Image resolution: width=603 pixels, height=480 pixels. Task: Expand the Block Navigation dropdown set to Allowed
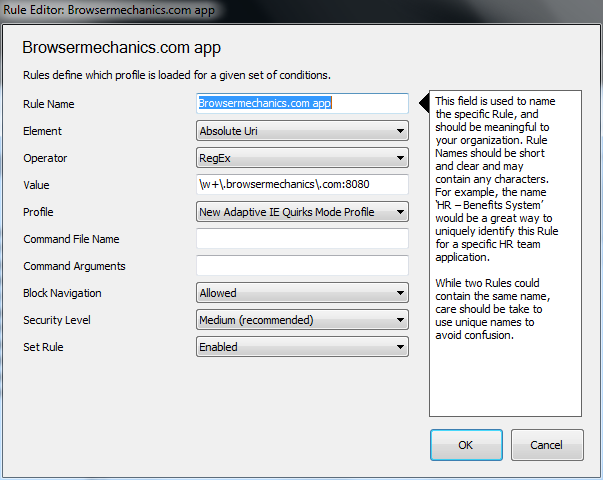point(302,293)
